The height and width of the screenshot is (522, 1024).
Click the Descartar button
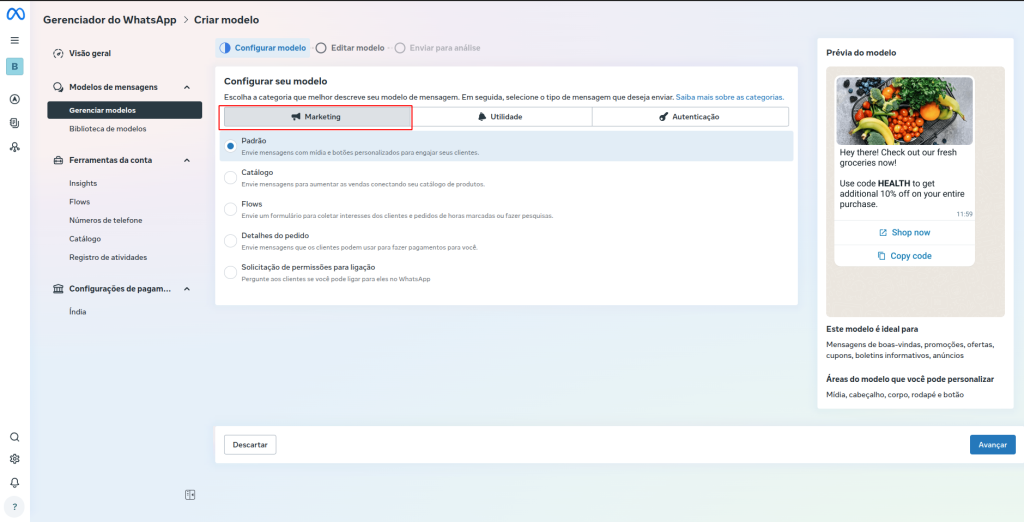coord(250,445)
